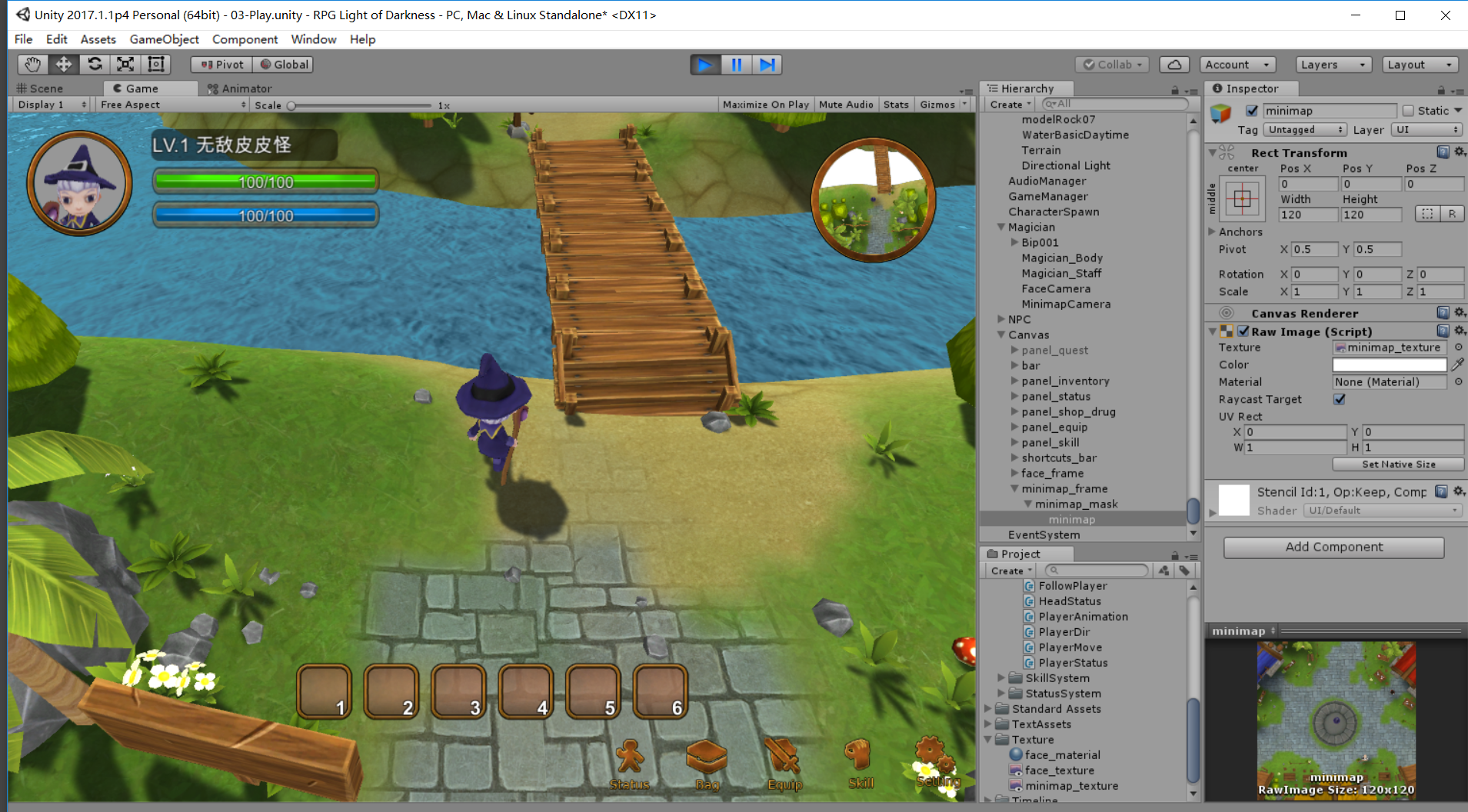The height and width of the screenshot is (812, 1468).
Task: Open the Layout dropdown
Action: [x=1420, y=65]
